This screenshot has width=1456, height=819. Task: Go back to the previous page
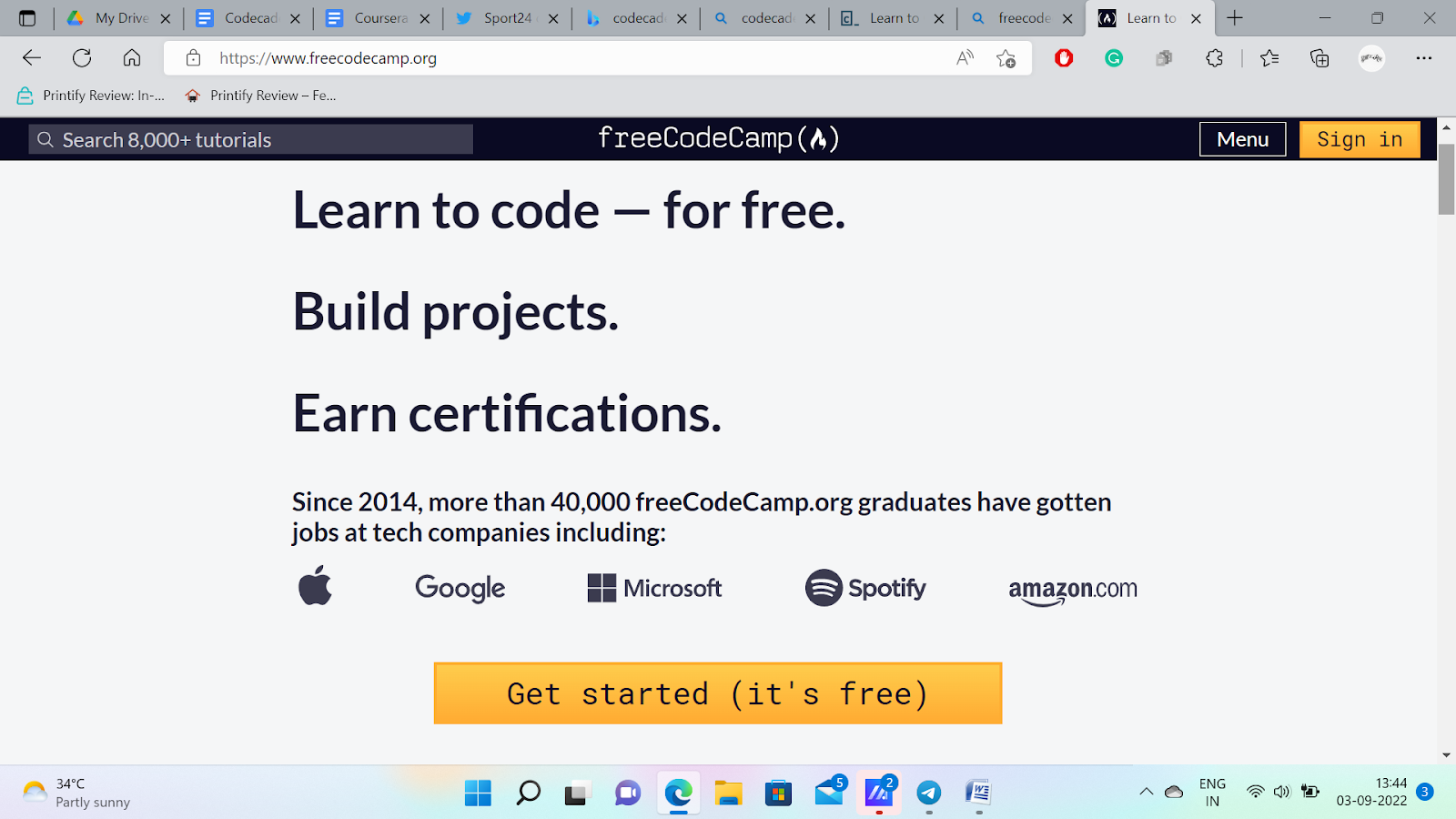pyautogui.click(x=32, y=58)
